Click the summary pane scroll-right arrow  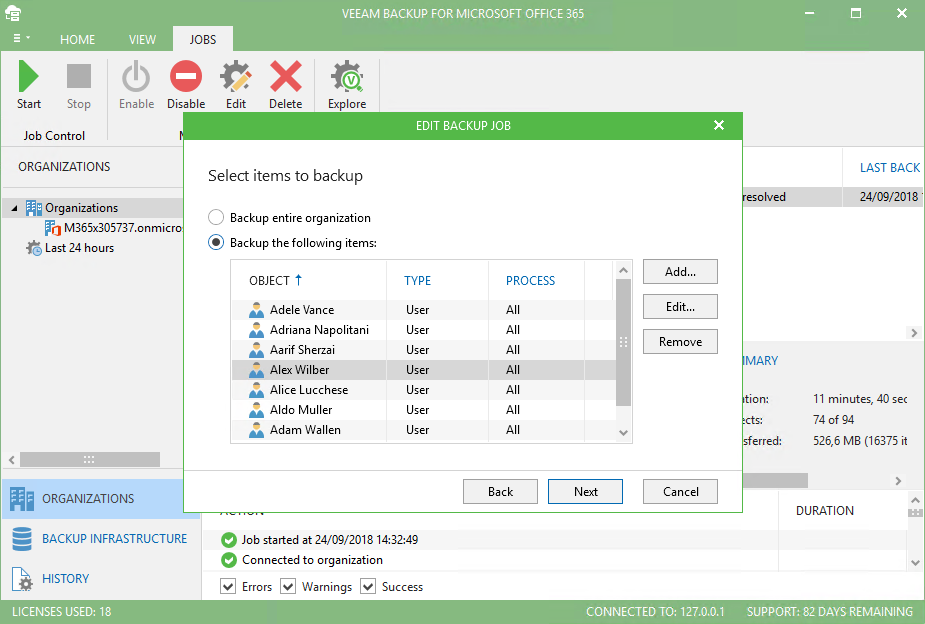[x=898, y=481]
